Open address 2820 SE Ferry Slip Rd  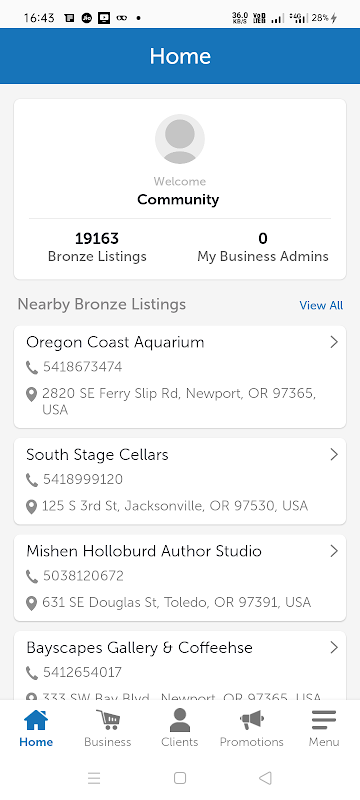(179, 402)
